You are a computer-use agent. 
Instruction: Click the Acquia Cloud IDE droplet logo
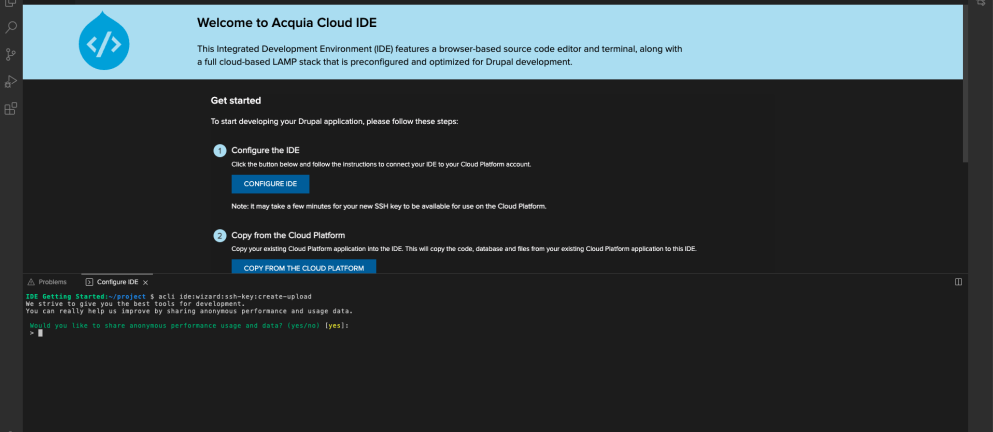(x=104, y=42)
